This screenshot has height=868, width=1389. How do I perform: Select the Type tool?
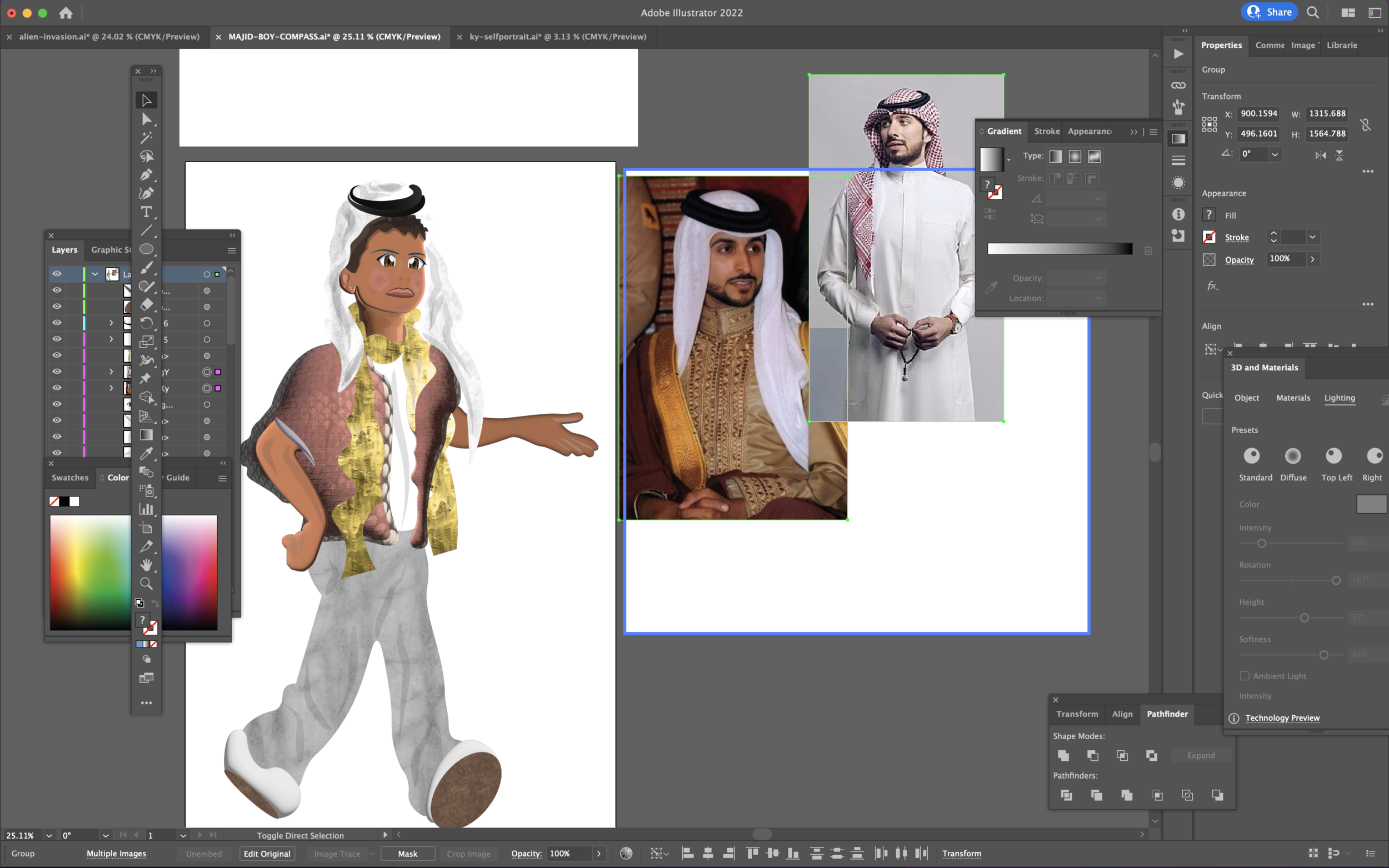tap(147, 212)
